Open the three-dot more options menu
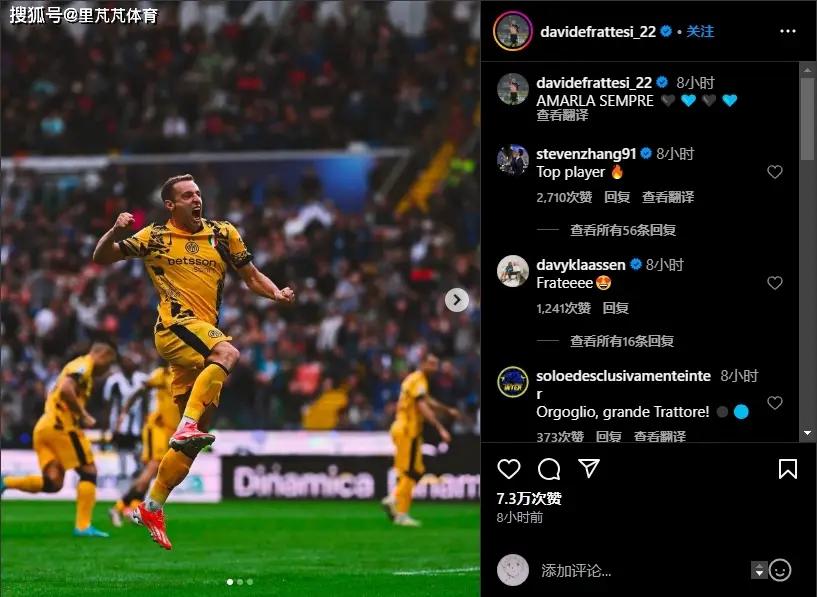Viewport: 817px width, 597px height. coord(787,31)
